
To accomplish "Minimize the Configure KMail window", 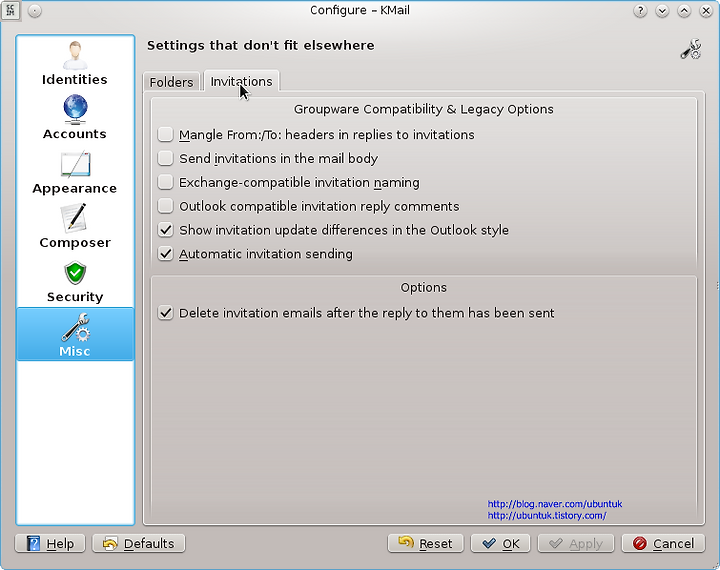I will [662, 11].
